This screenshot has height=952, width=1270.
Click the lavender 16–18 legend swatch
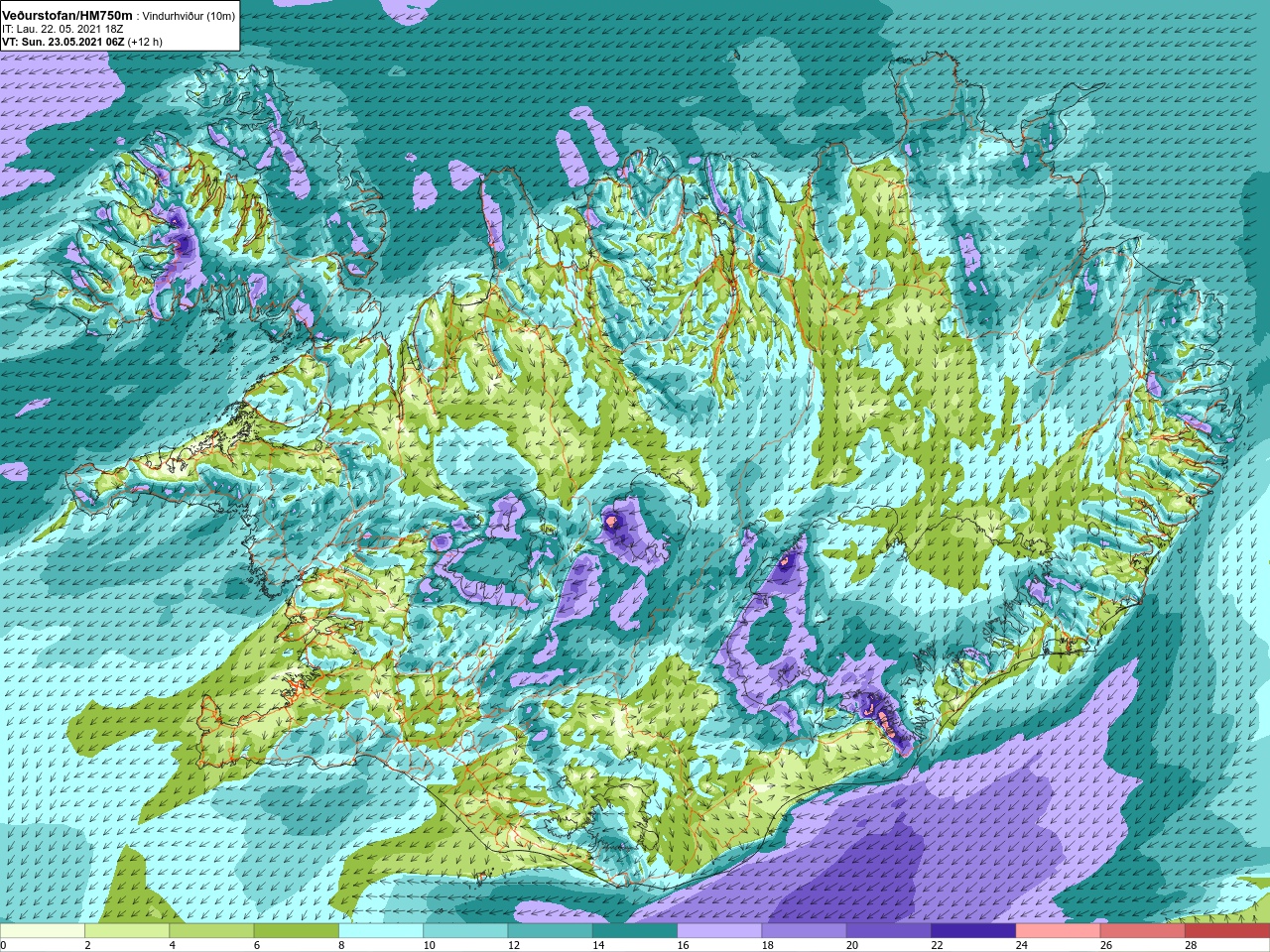coord(719,931)
